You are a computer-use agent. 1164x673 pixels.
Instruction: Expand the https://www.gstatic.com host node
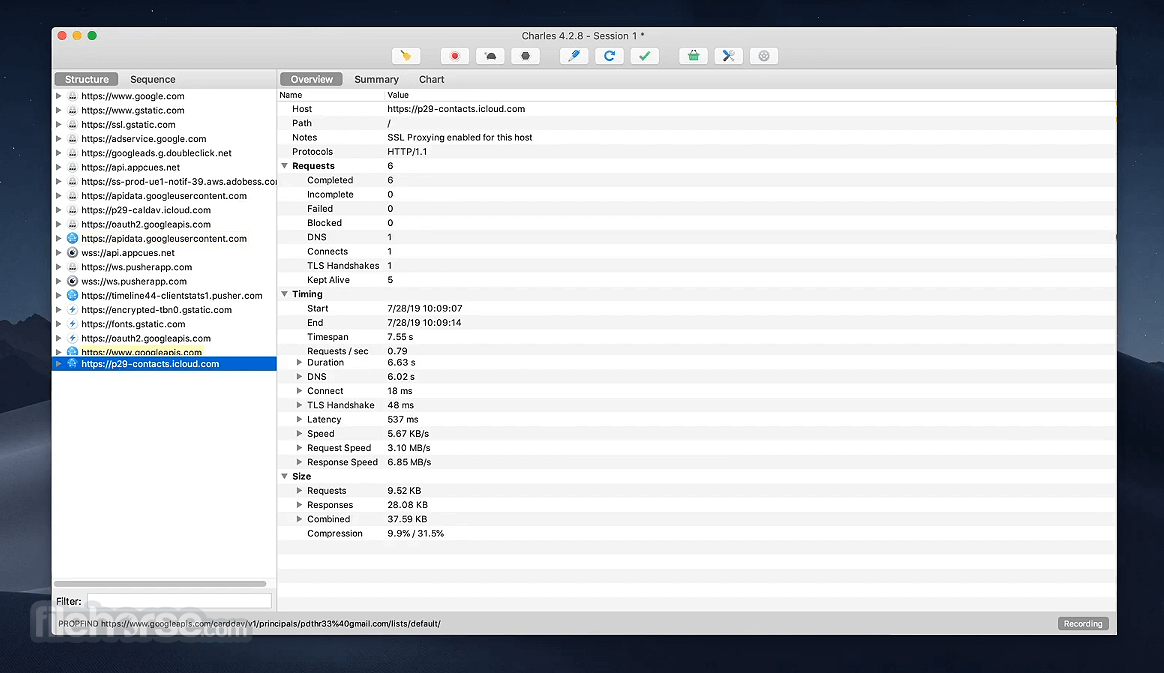point(59,110)
